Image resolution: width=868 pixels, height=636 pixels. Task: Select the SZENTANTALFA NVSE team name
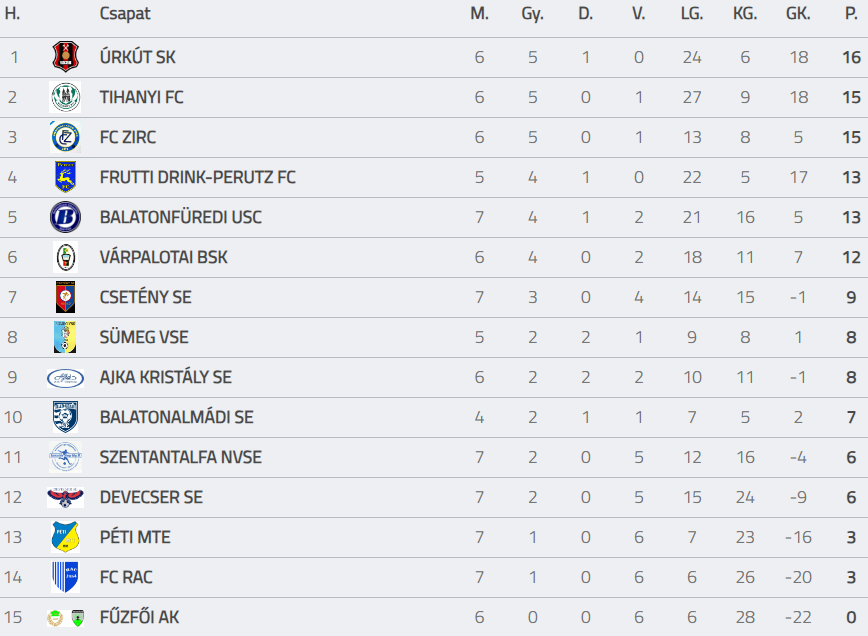click(180, 457)
